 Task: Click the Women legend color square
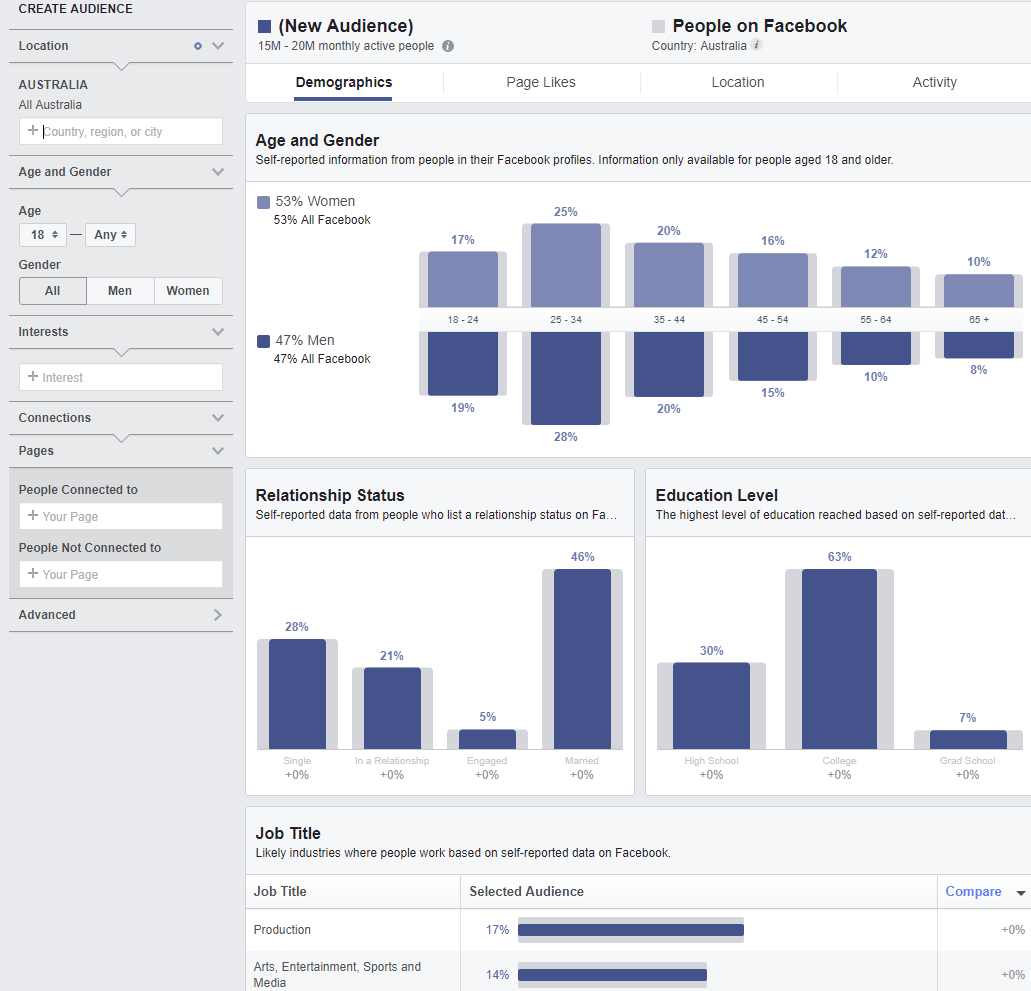(x=263, y=202)
